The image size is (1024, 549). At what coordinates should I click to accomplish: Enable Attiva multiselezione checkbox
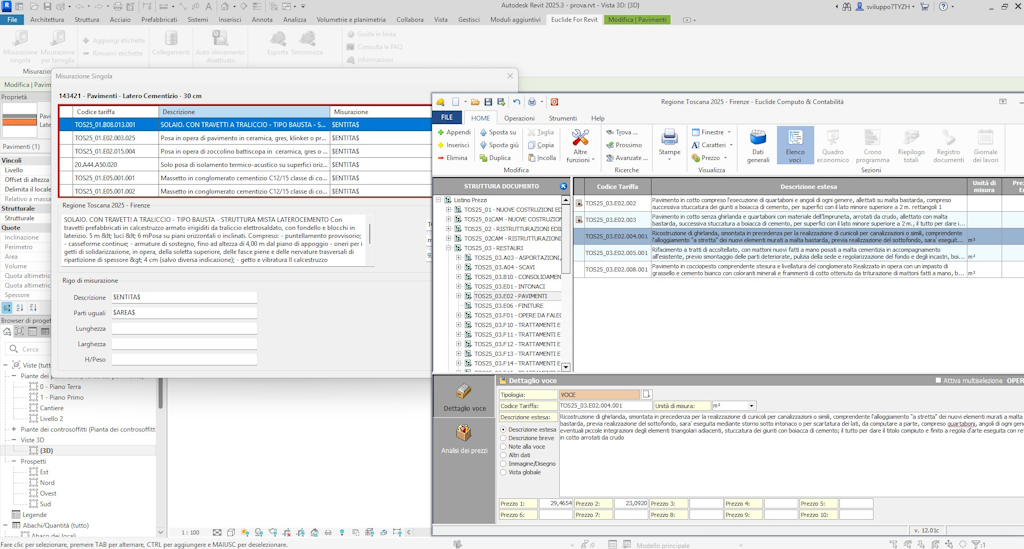[x=938, y=381]
